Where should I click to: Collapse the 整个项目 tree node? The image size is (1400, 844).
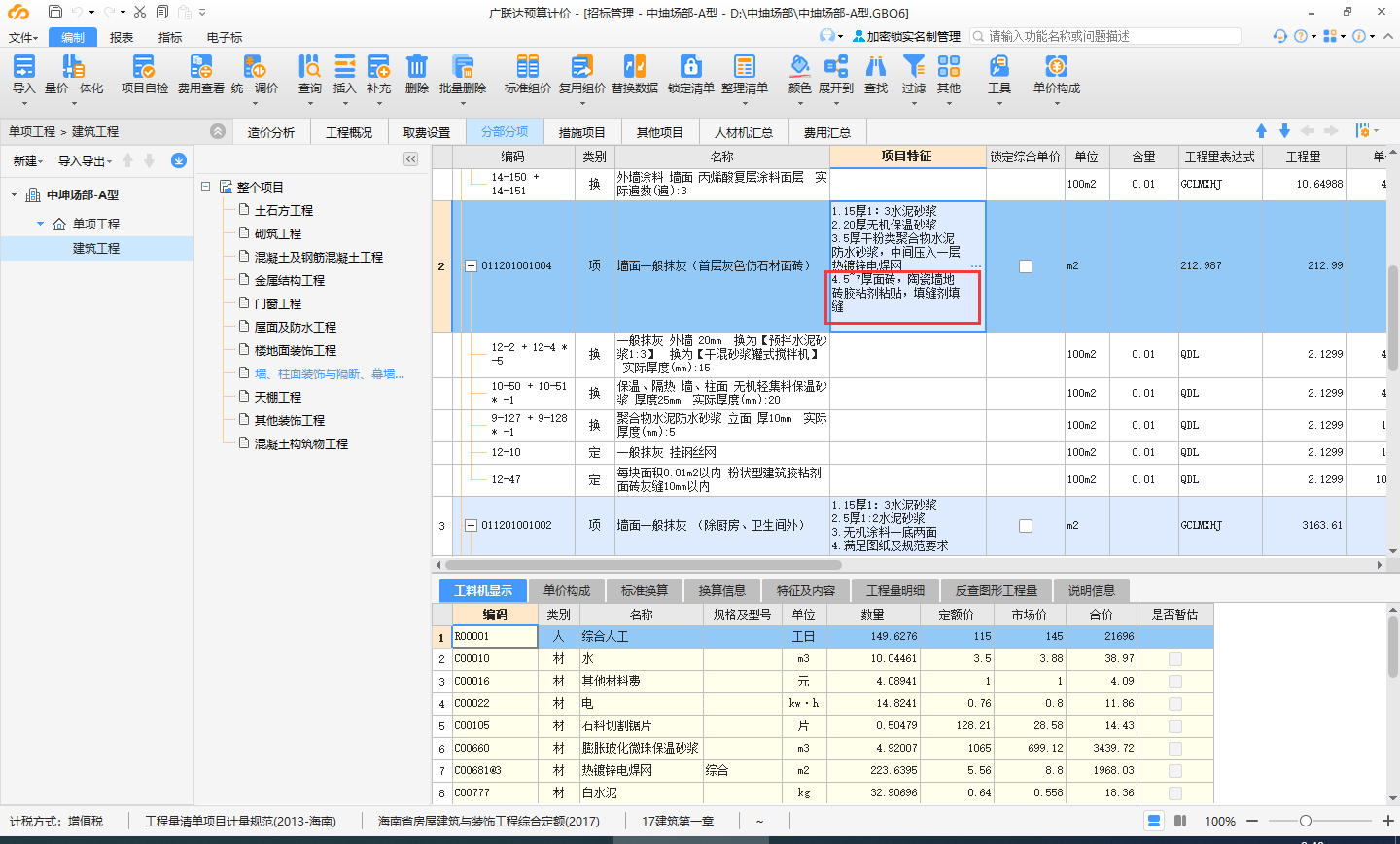(x=206, y=187)
